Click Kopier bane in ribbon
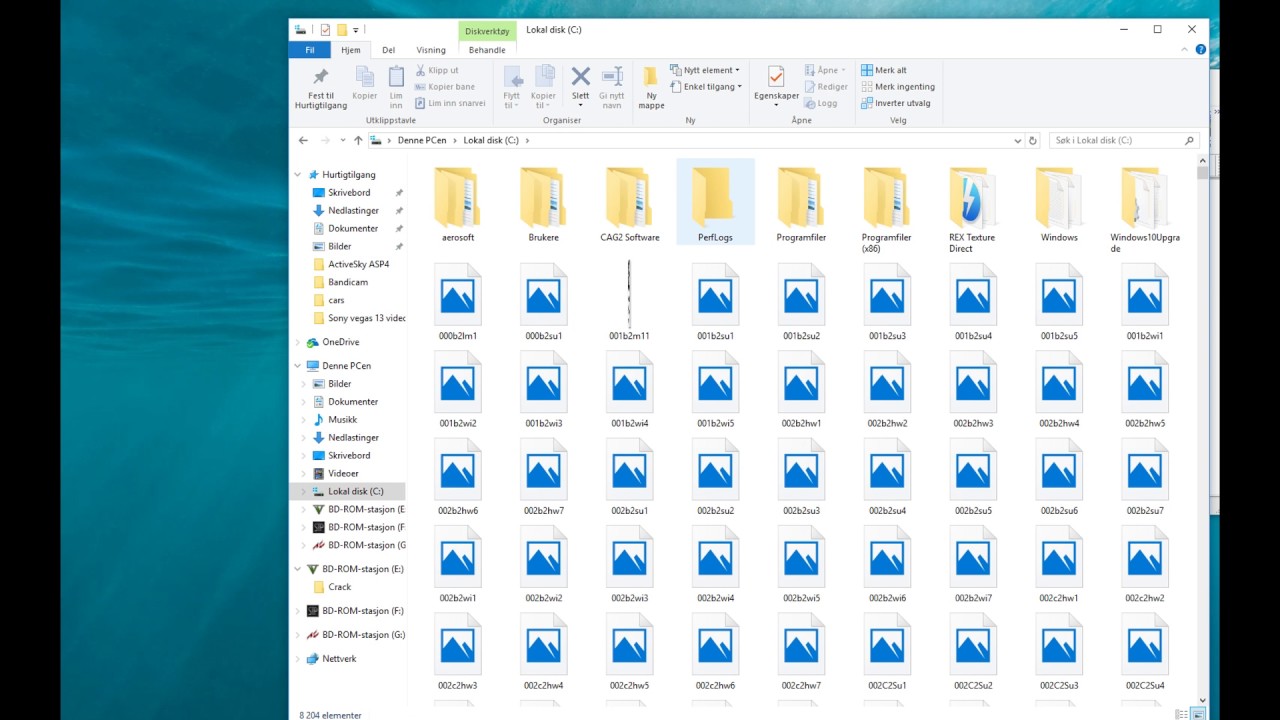This screenshot has width=1280, height=720. (444, 87)
